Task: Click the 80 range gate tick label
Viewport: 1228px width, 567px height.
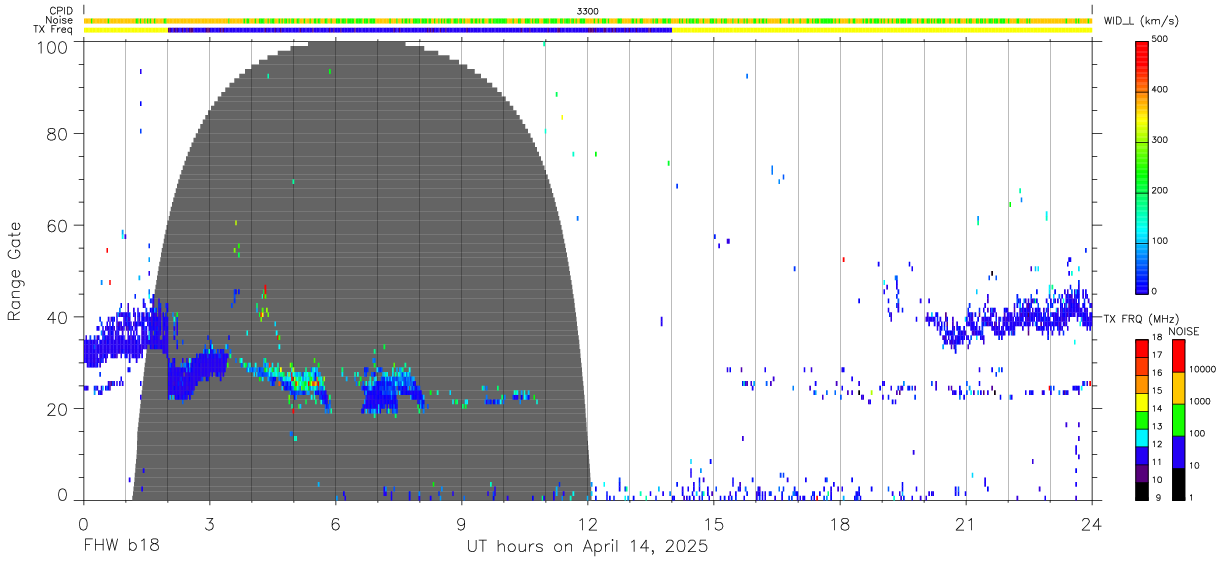Action: point(59,134)
